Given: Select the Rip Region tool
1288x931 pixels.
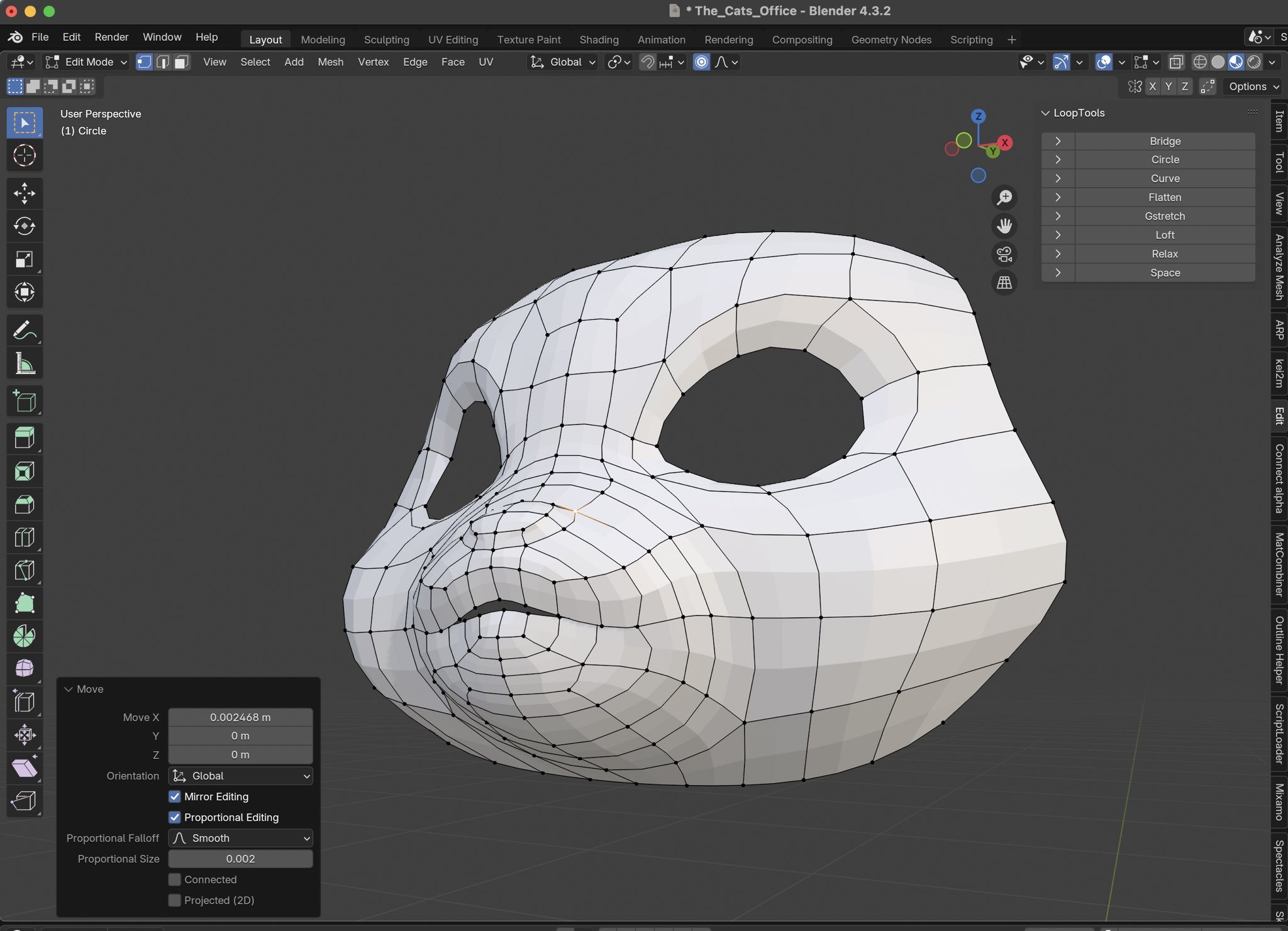Looking at the screenshot, I should pos(25,800).
